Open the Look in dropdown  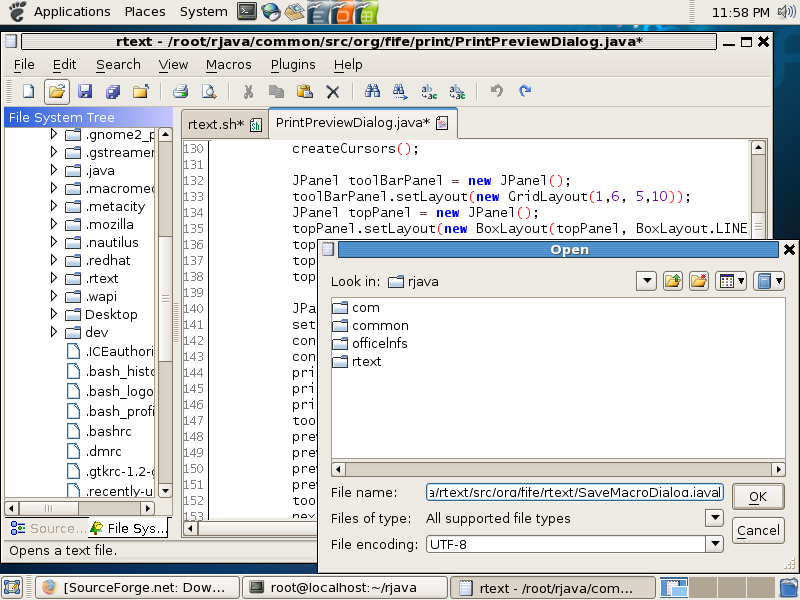click(645, 281)
